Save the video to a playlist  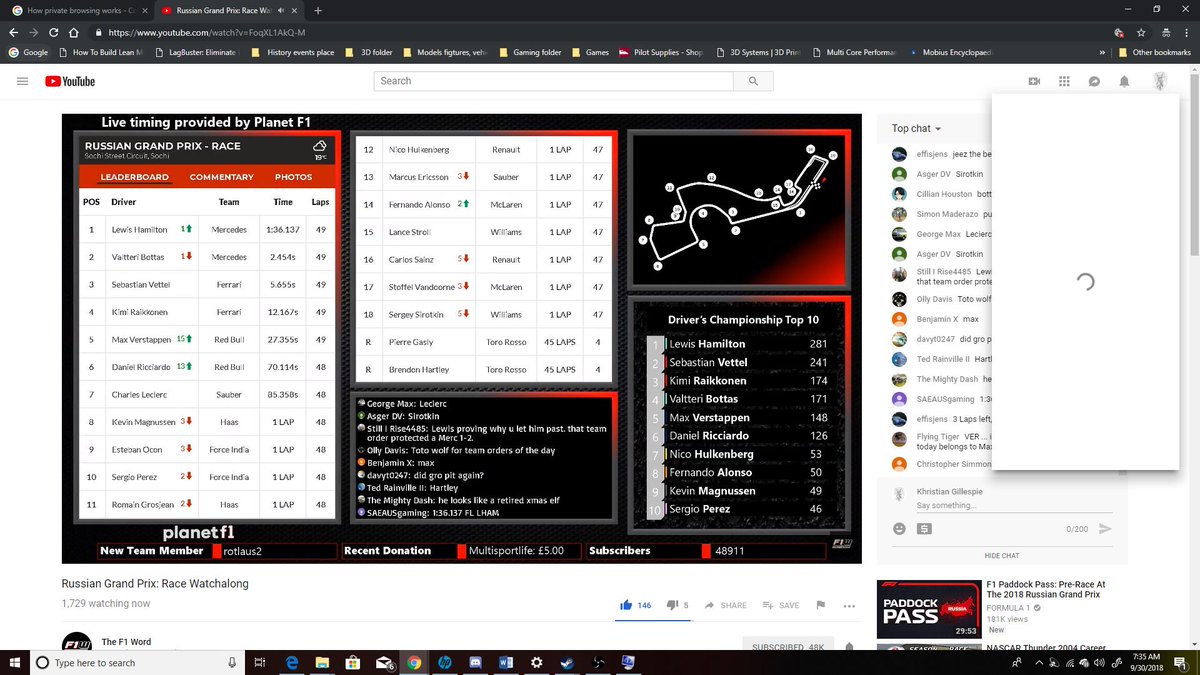pyautogui.click(x=781, y=605)
